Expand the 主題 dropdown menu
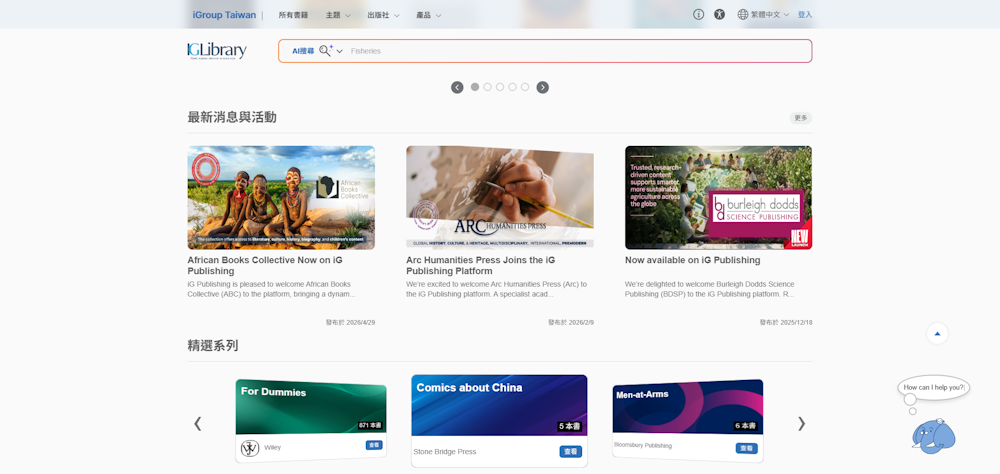Screen dimensions: 1000x474 [338, 15]
